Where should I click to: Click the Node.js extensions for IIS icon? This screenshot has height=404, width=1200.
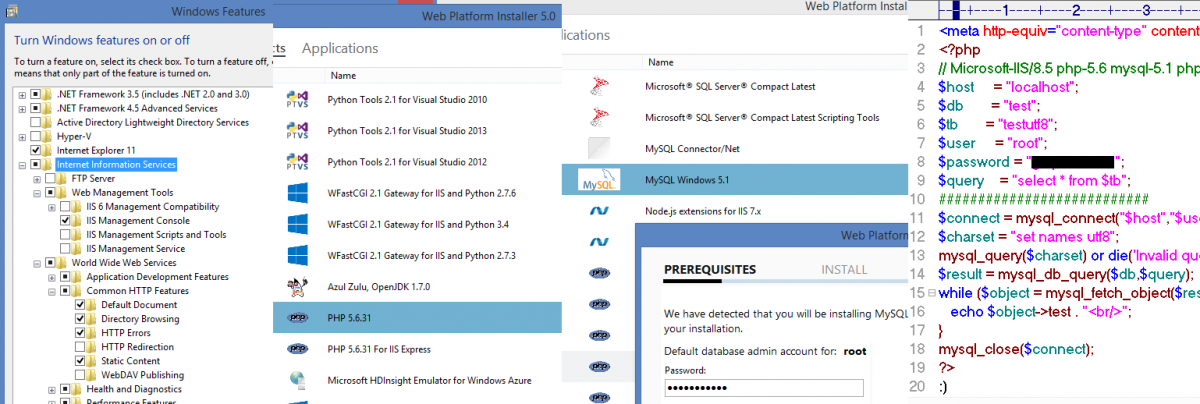click(x=600, y=211)
